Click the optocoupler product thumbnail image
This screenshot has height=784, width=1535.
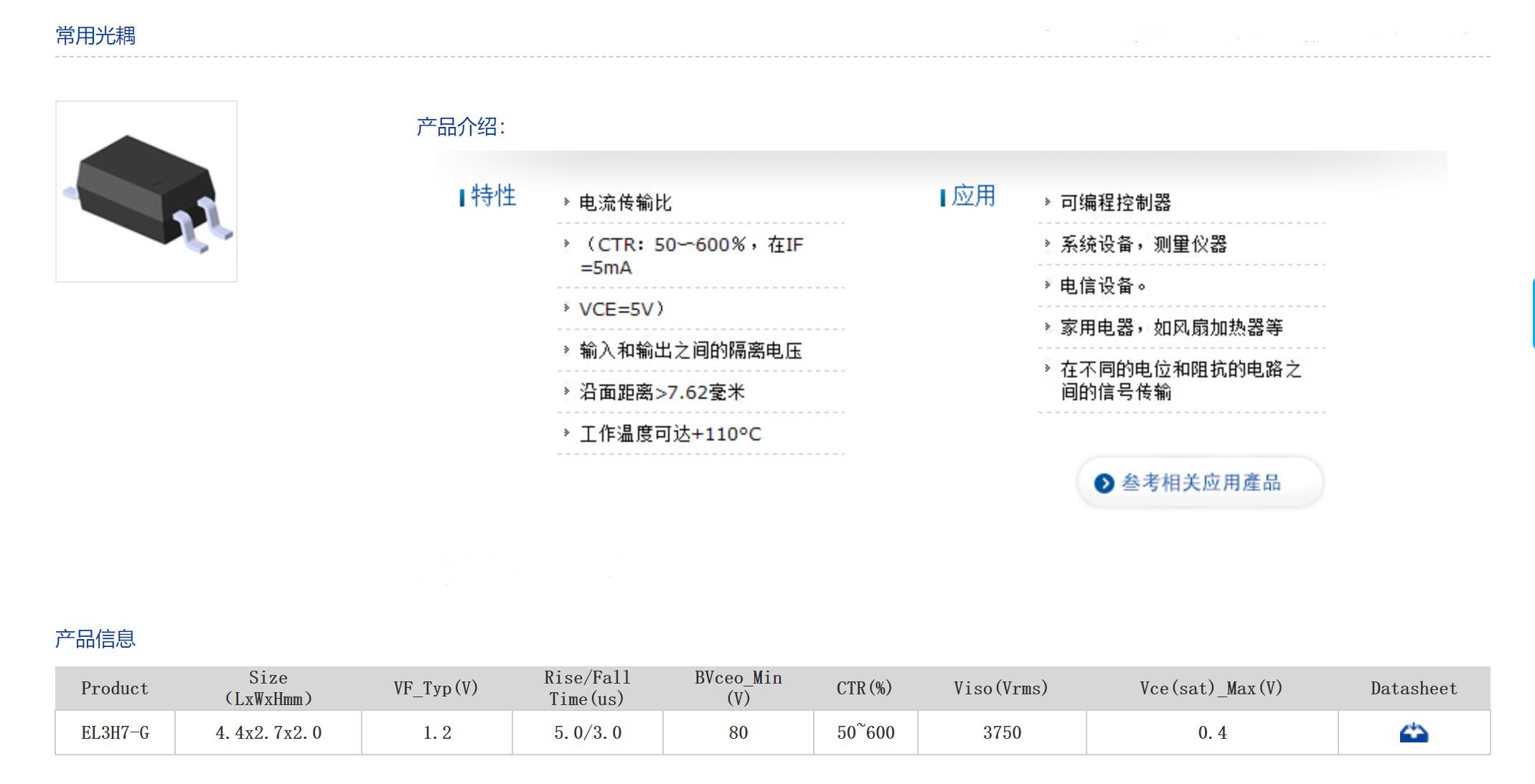click(x=146, y=192)
